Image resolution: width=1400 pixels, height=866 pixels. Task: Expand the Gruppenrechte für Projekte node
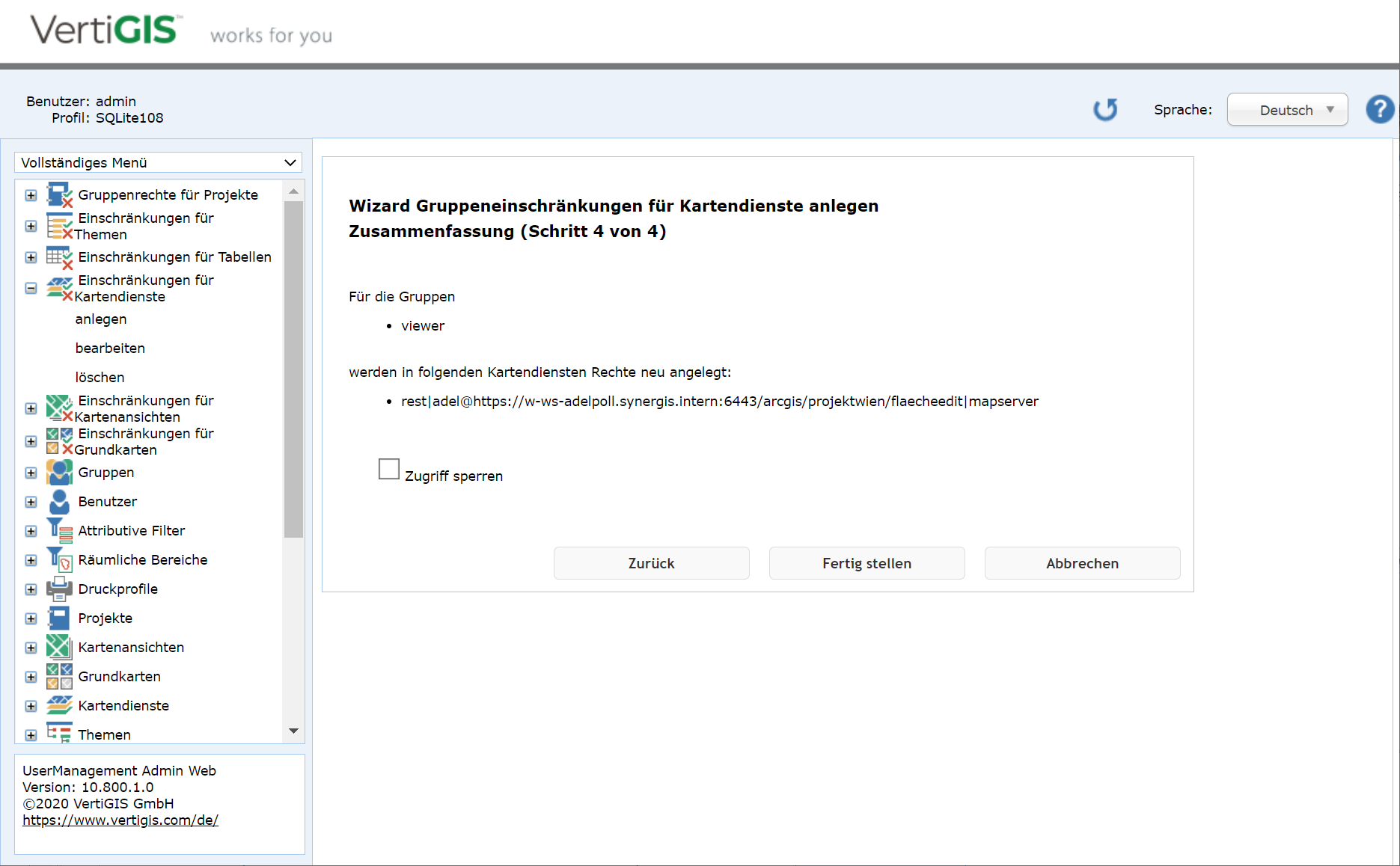click(31, 195)
